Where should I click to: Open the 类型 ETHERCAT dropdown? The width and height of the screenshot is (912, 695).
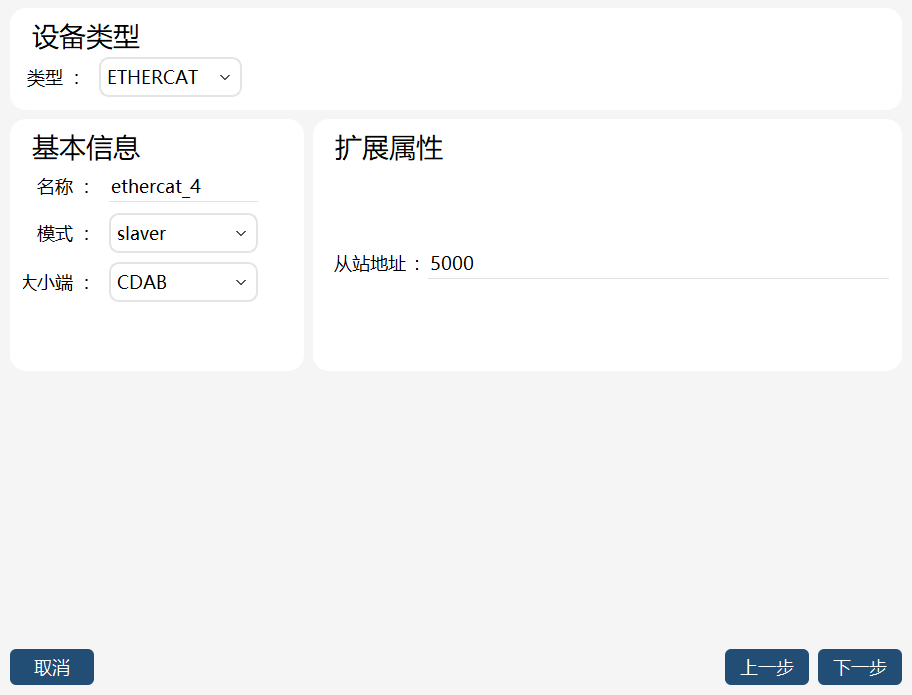[x=170, y=77]
